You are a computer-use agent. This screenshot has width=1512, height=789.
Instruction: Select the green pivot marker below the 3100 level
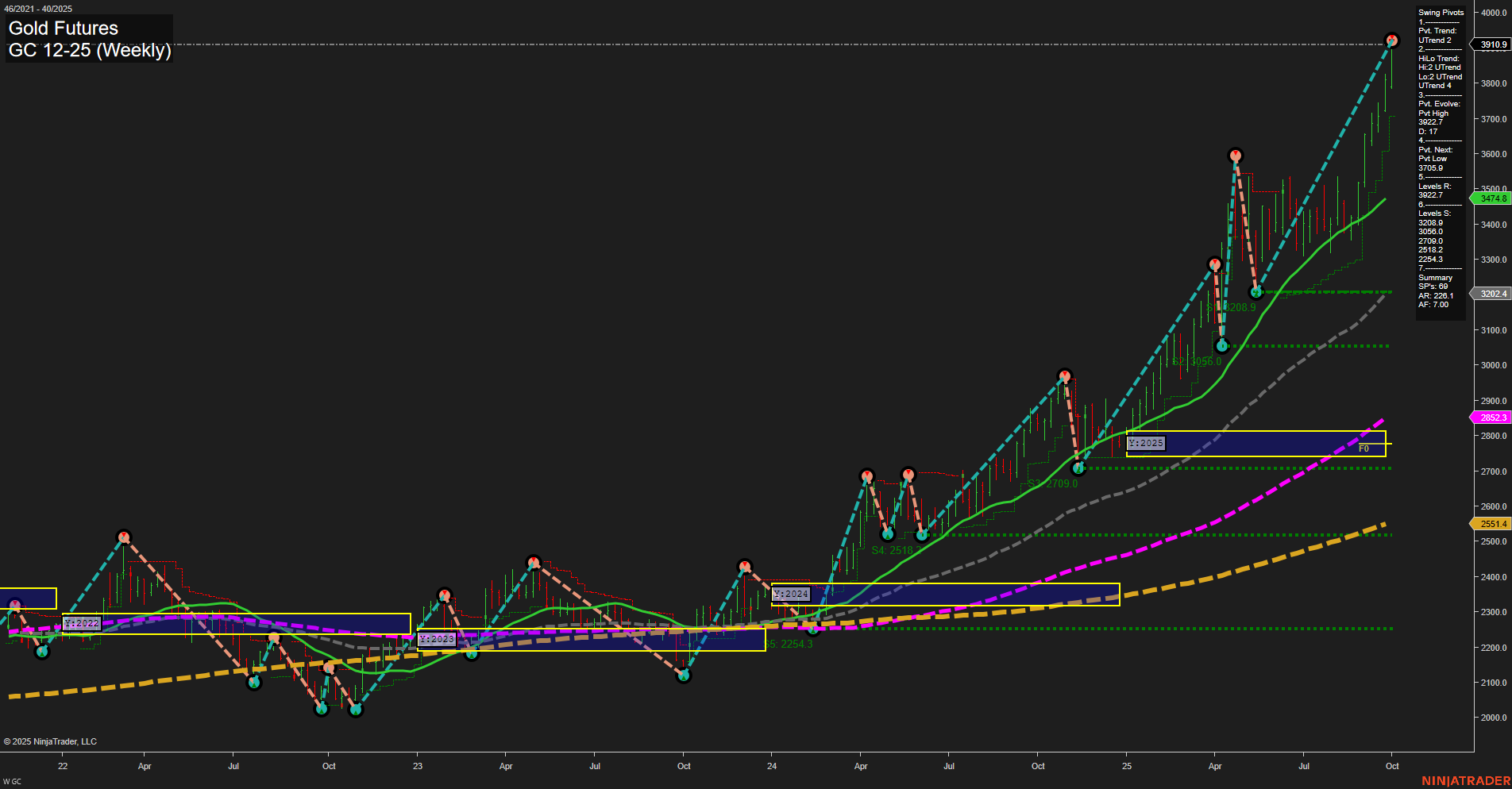(1223, 345)
